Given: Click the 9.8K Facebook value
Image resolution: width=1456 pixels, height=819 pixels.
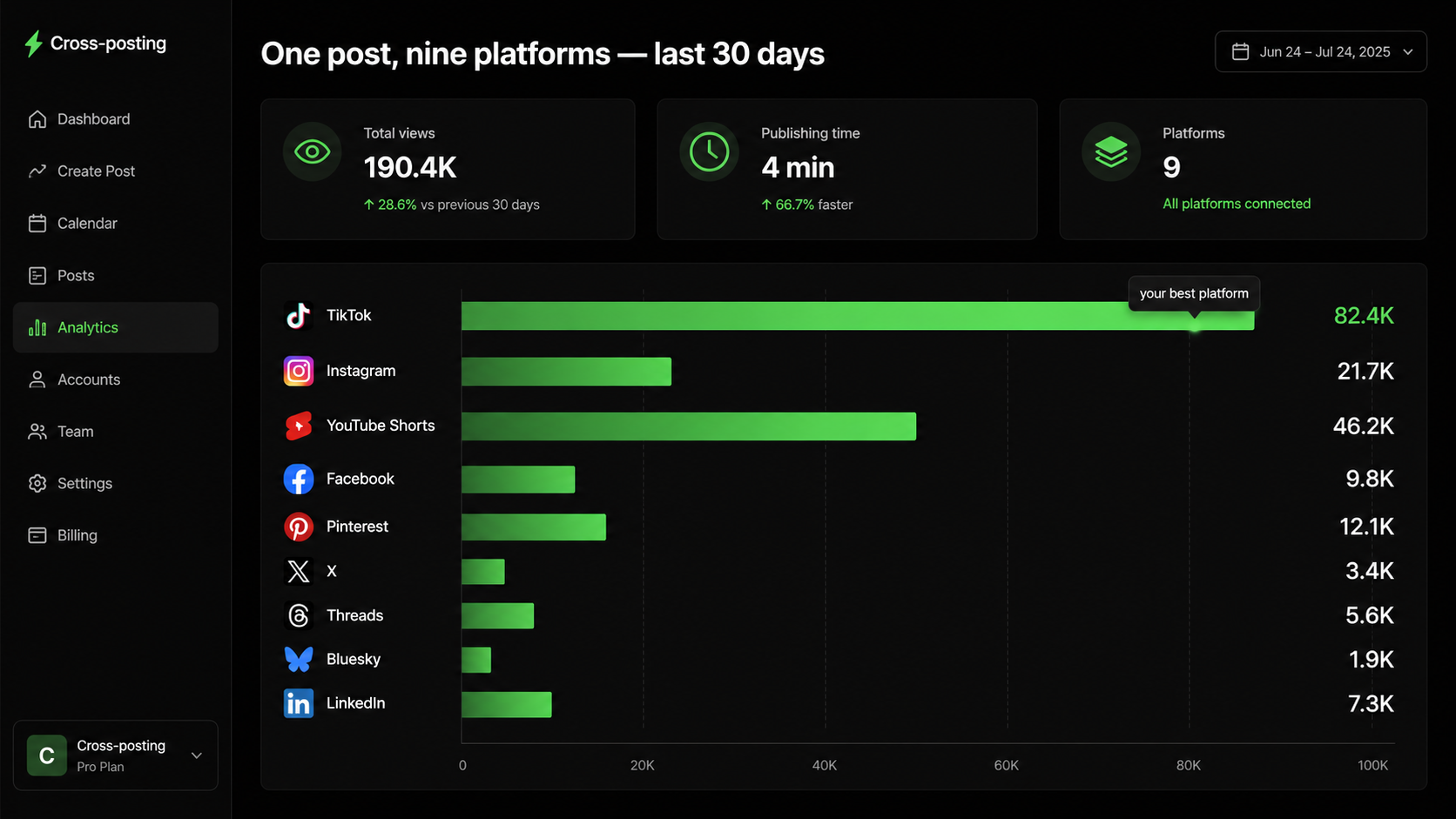Looking at the screenshot, I should click(x=1370, y=479).
